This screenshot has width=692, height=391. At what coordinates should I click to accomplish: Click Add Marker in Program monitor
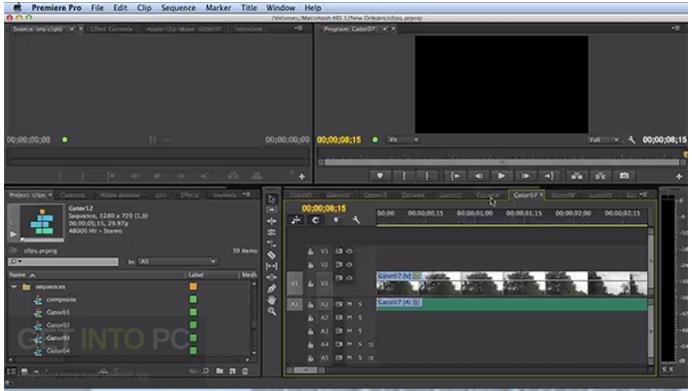[x=380, y=176]
